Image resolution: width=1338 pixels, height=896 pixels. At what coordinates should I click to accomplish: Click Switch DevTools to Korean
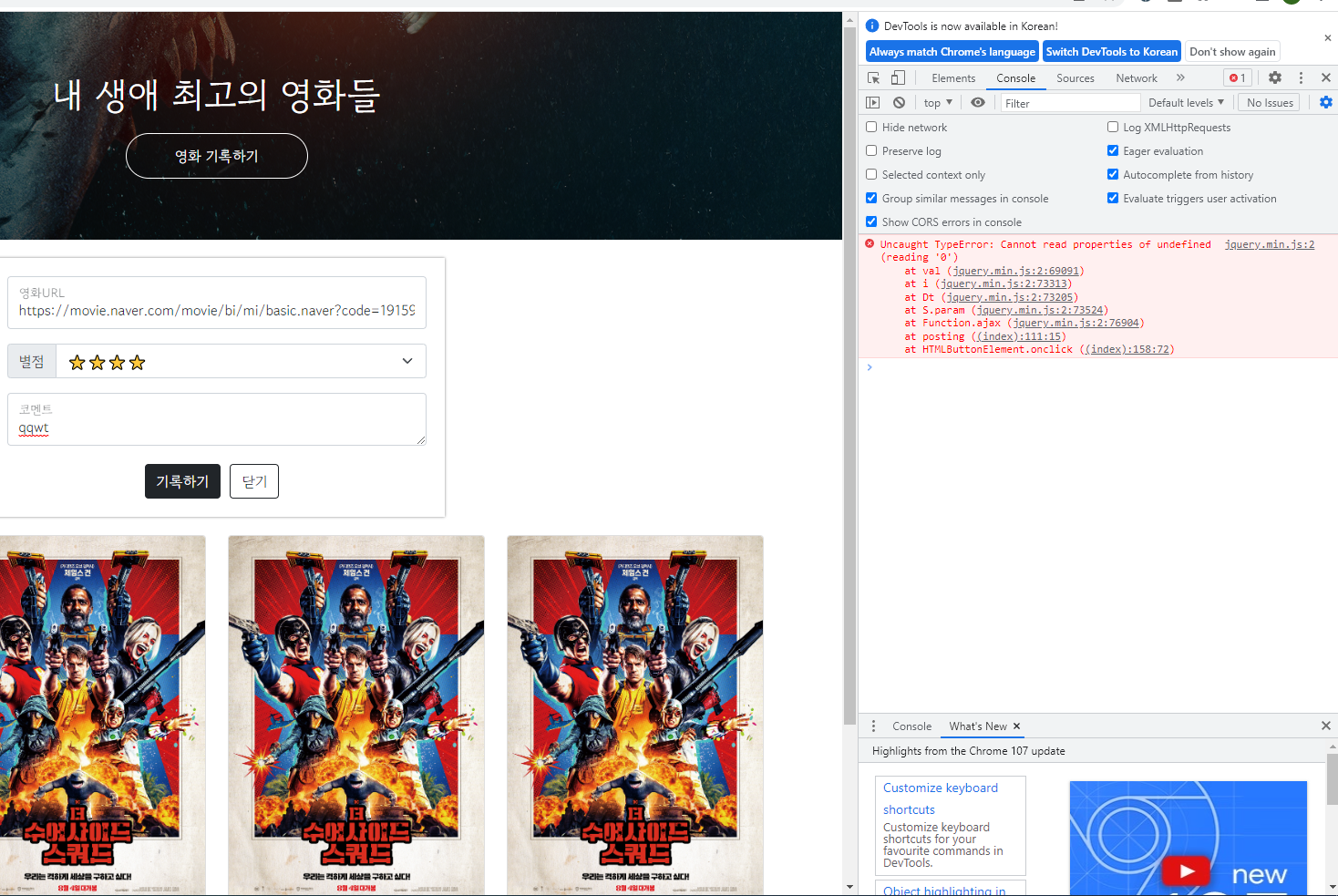[1111, 52]
